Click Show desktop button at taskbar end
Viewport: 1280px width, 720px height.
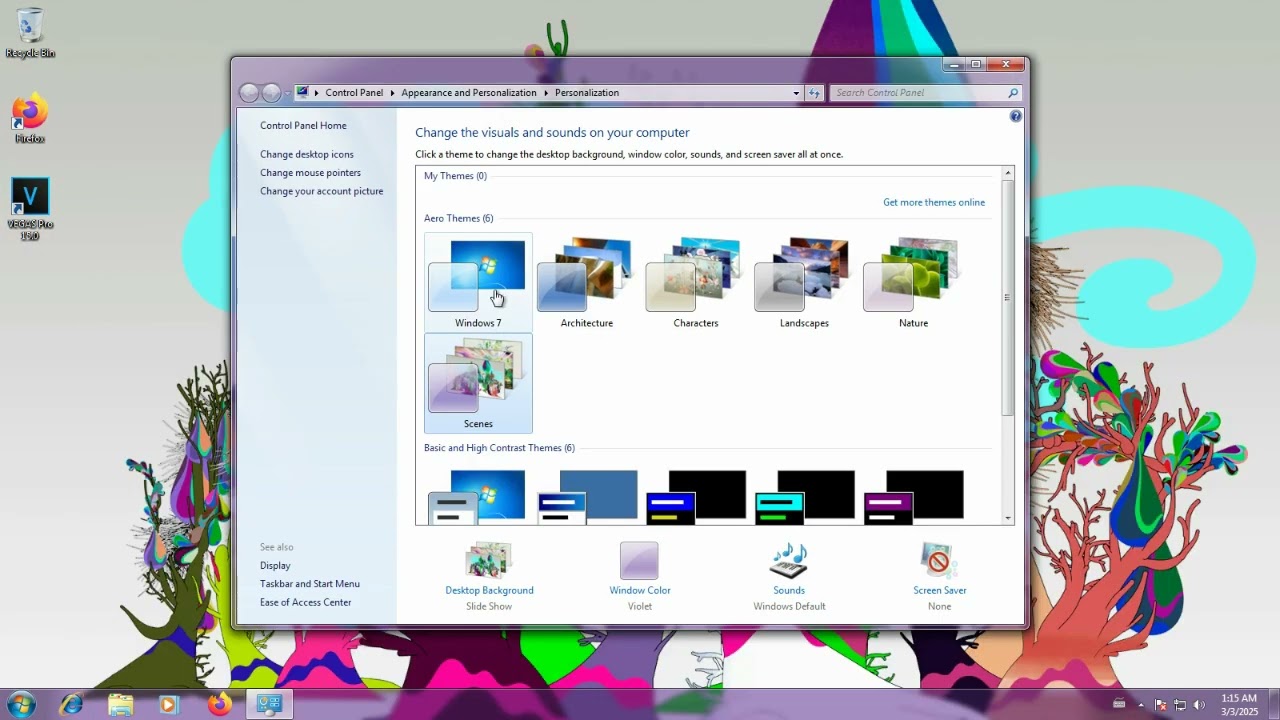click(x=1274, y=704)
